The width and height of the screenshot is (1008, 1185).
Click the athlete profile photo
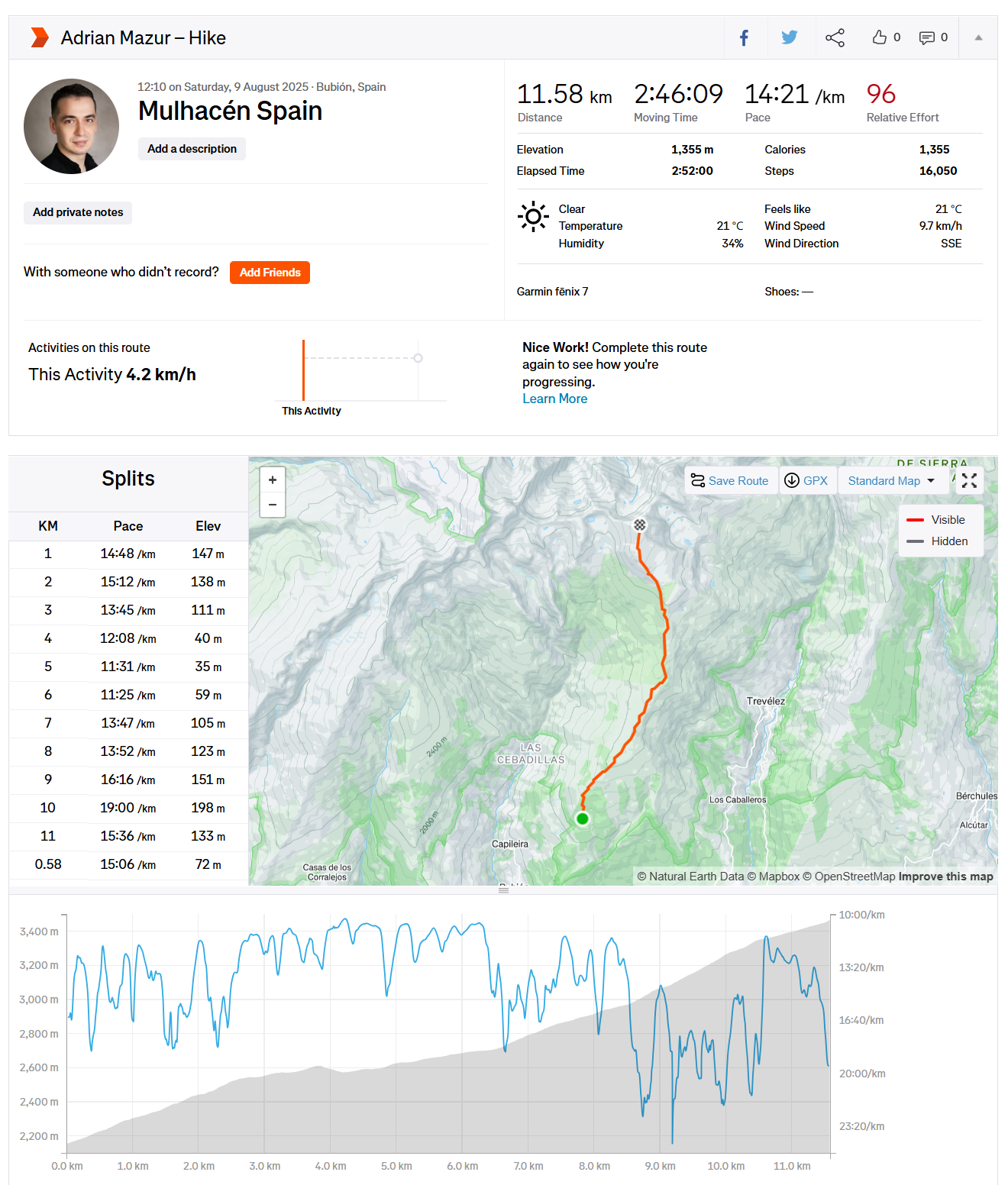[x=72, y=127]
